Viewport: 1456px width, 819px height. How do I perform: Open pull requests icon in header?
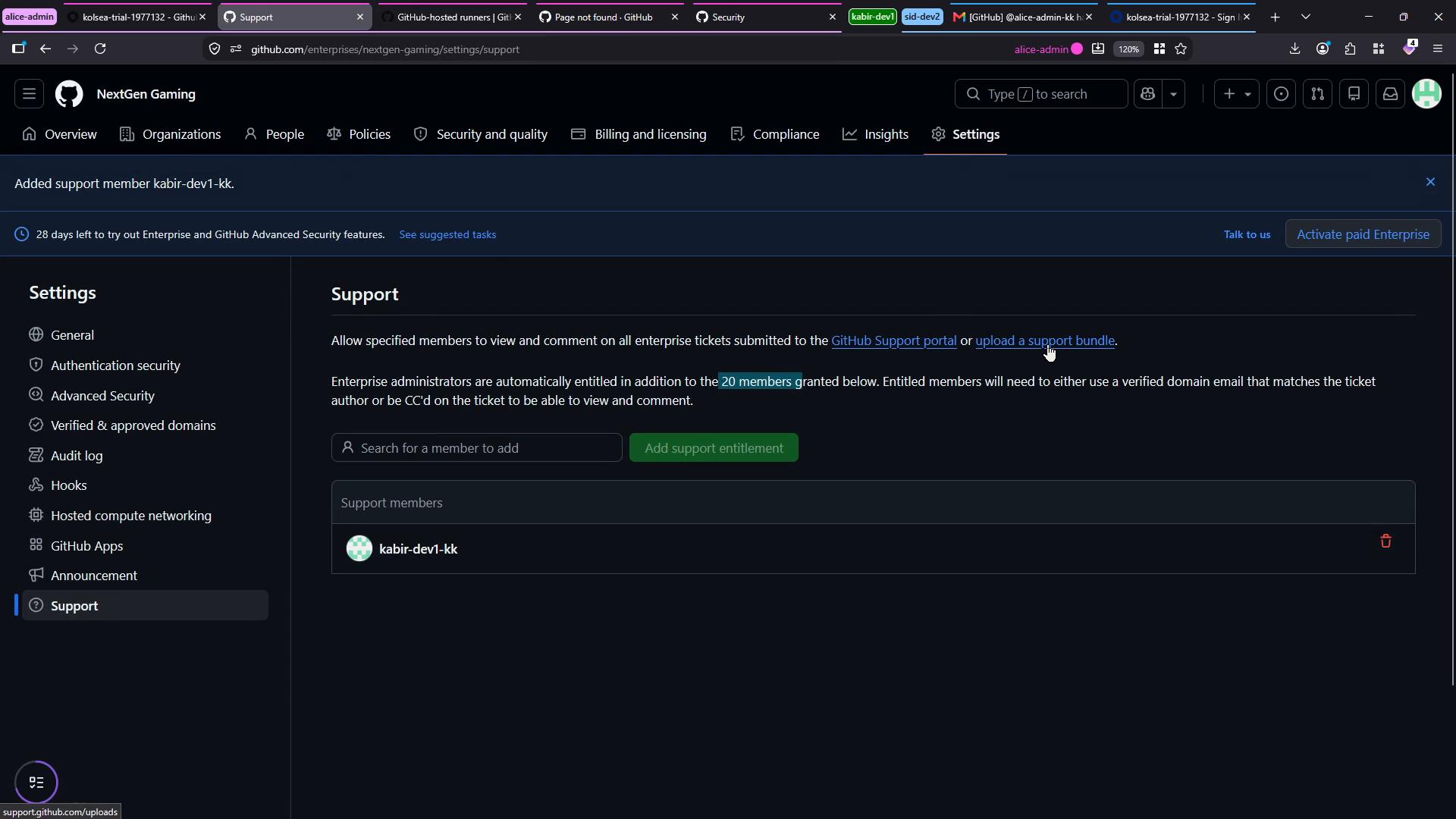click(x=1317, y=94)
